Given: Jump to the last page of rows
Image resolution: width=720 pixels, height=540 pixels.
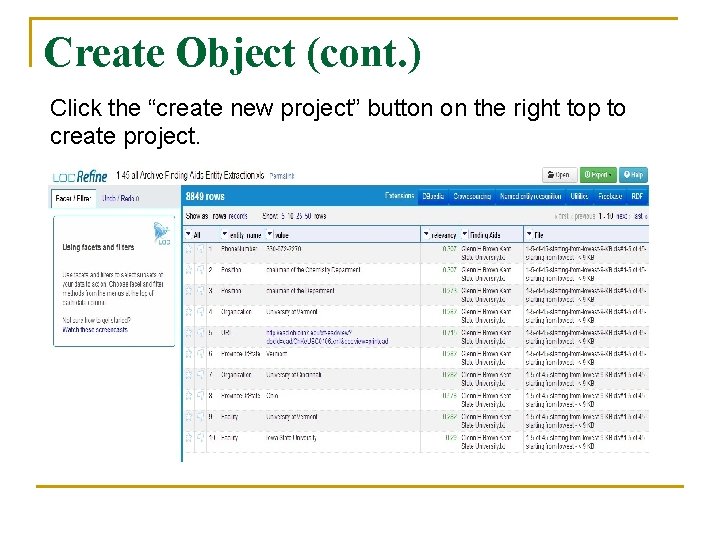Looking at the screenshot, I should click(x=640, y=216).
